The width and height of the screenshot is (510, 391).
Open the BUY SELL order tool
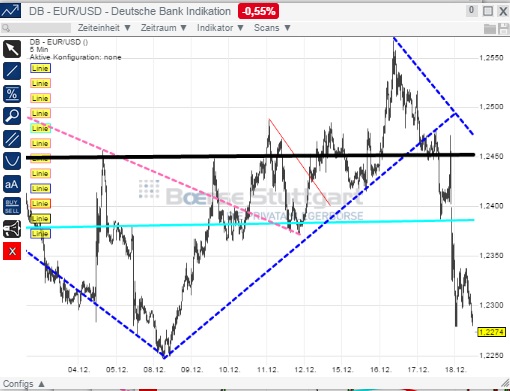12,206
